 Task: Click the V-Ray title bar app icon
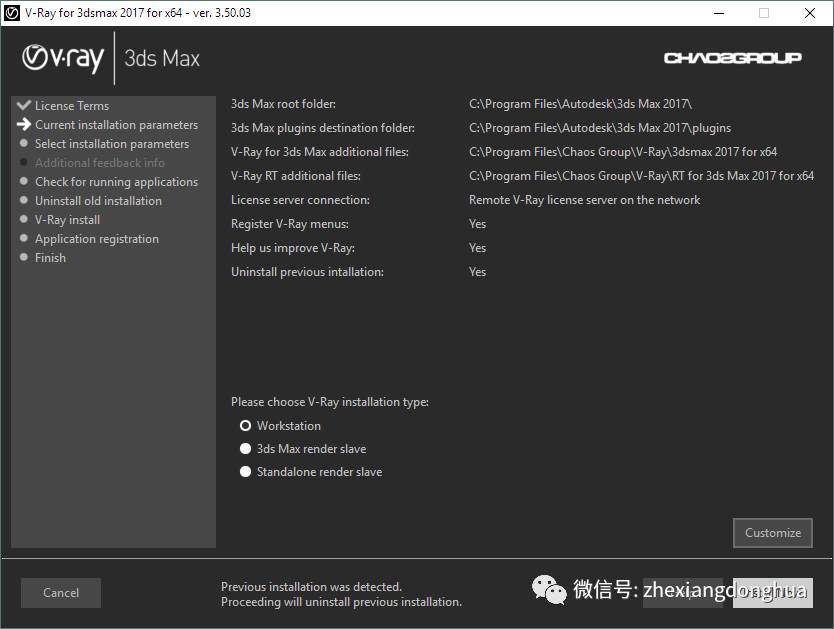[11, 13]
